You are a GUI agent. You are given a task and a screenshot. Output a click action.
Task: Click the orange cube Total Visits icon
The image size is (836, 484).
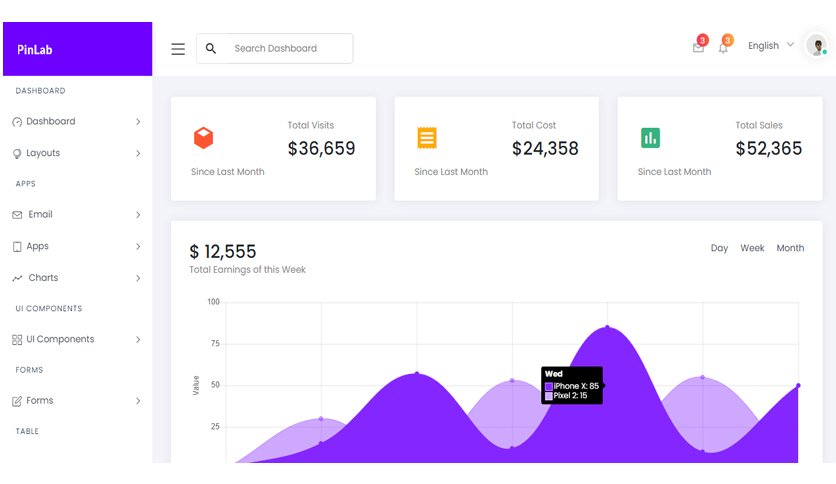tap(204, 138)
